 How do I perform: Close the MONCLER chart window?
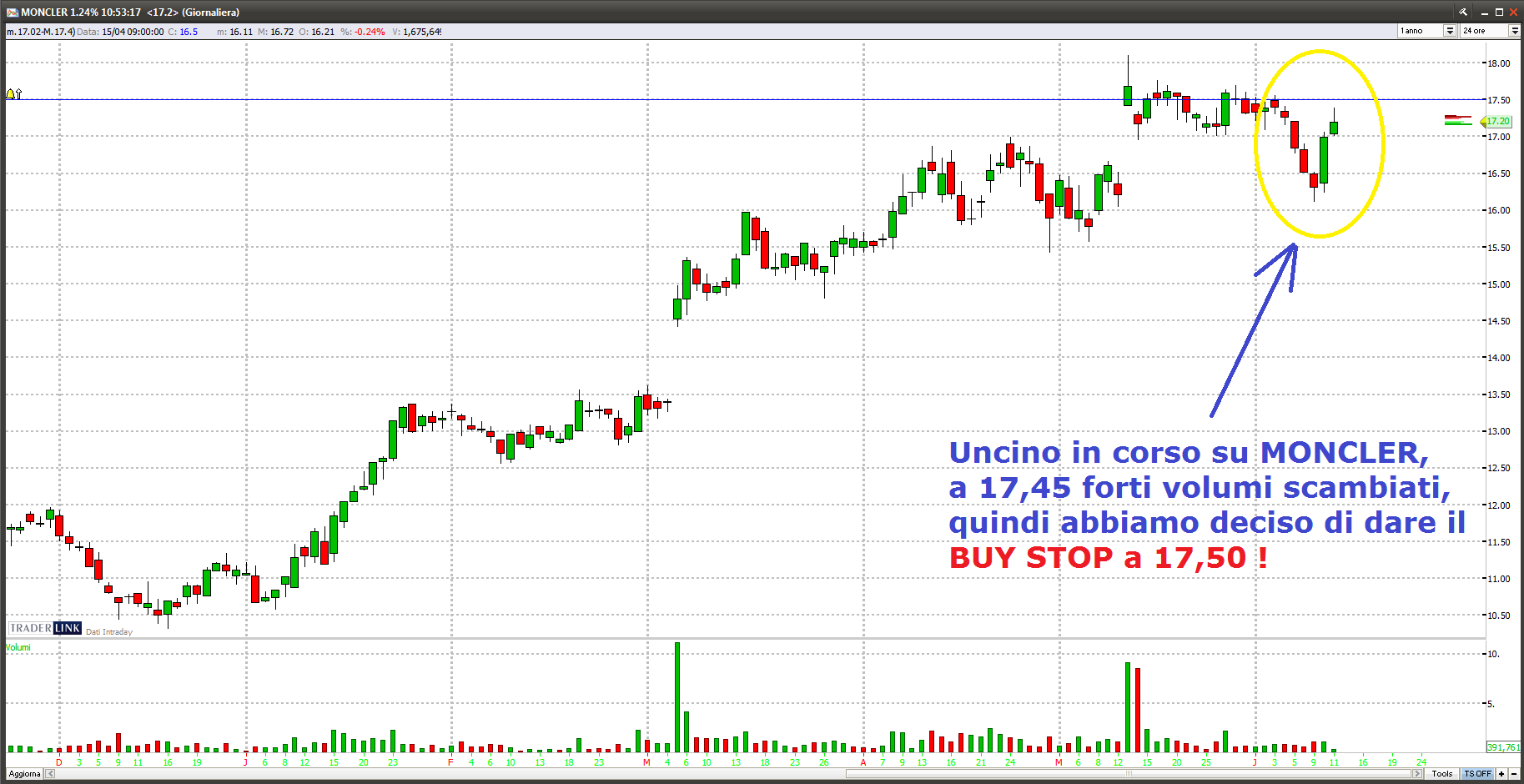[1513, 12]
